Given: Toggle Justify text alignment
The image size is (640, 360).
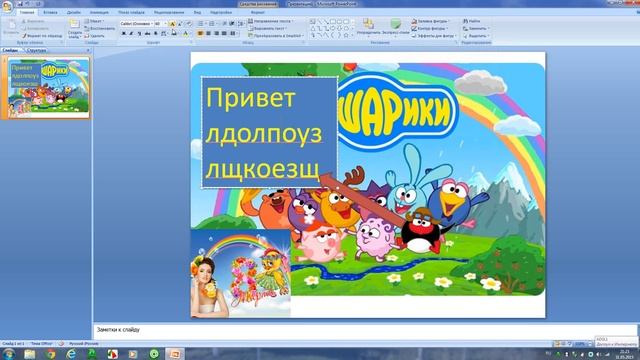Looking at the screenshot, I should pyautogui.click(x=224, y=33).
